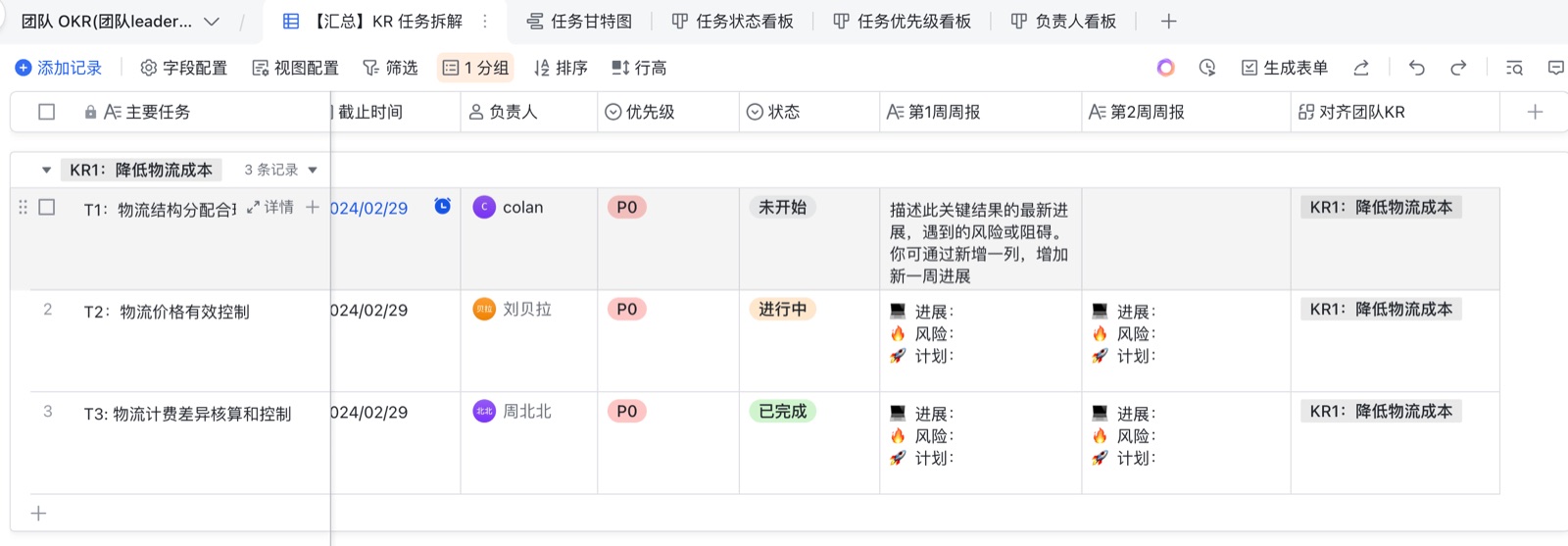This screenshot has width=1568, height=546.
Task: Click the 负责人 column header
Action: pos(529,112)
